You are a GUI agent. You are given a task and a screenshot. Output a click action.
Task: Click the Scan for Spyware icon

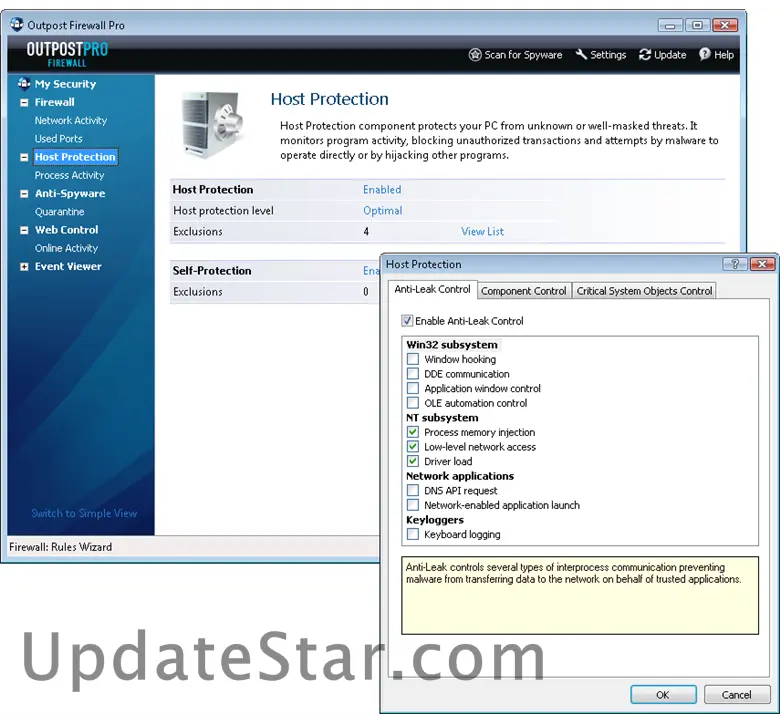[475, 55]
